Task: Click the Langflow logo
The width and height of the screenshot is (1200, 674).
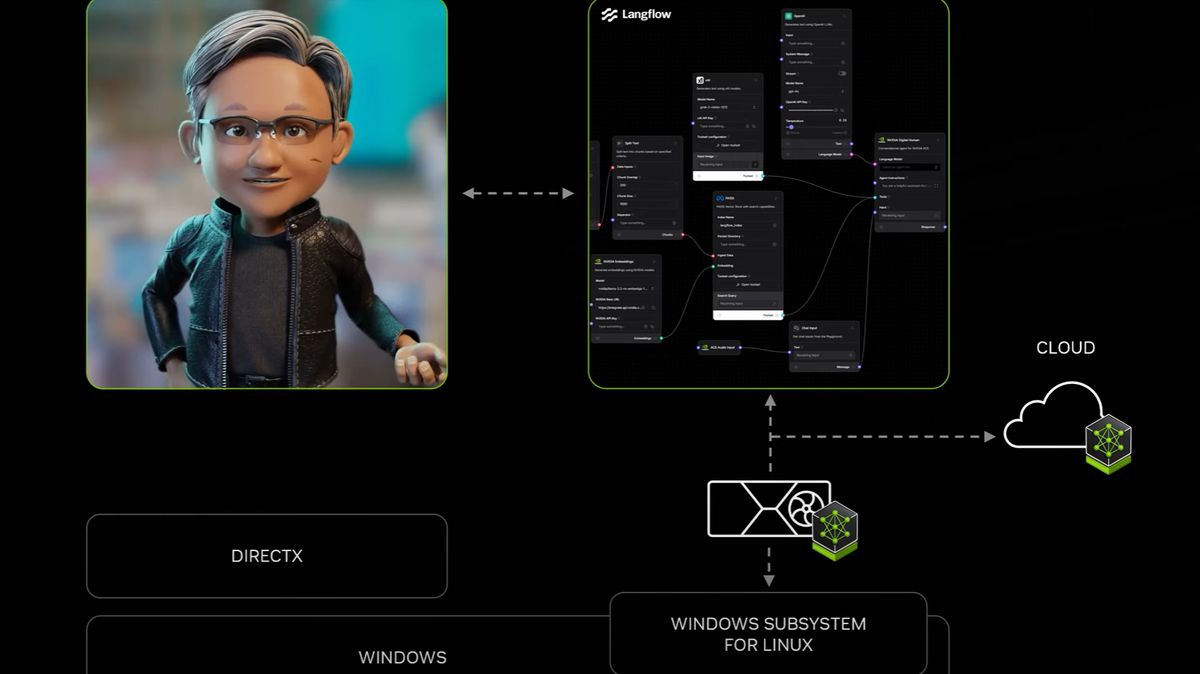Action: tap(635, 14)
